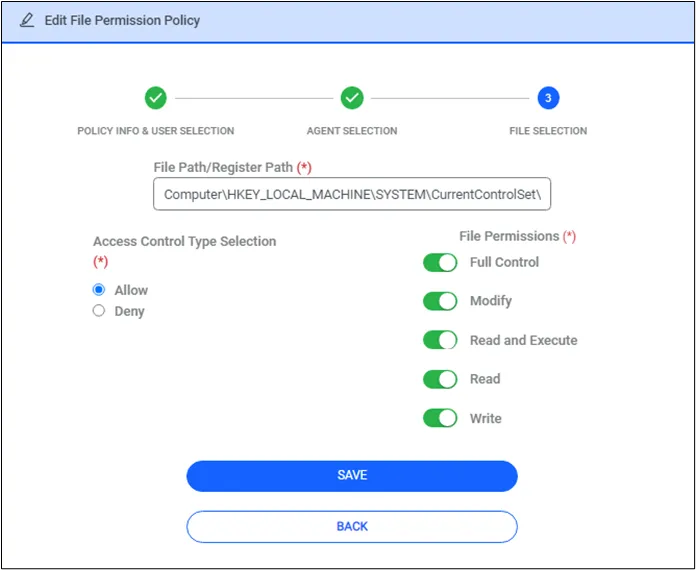The height and width of the screenshot is (570, 696).
Task: Click the File Permissions heading
Action: point(518,236)
